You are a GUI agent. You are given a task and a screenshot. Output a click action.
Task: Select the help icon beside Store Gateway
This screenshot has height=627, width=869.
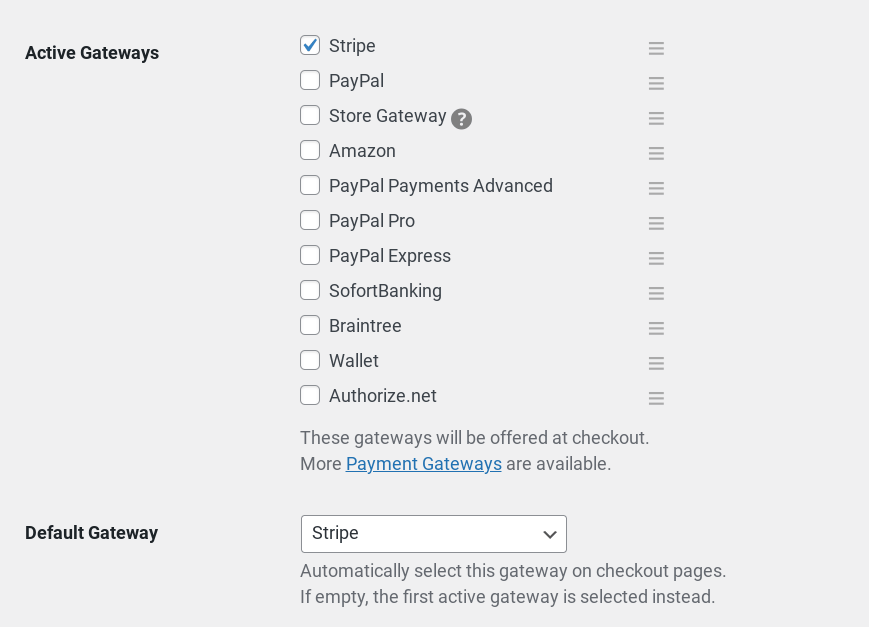(x=461, y=118)
